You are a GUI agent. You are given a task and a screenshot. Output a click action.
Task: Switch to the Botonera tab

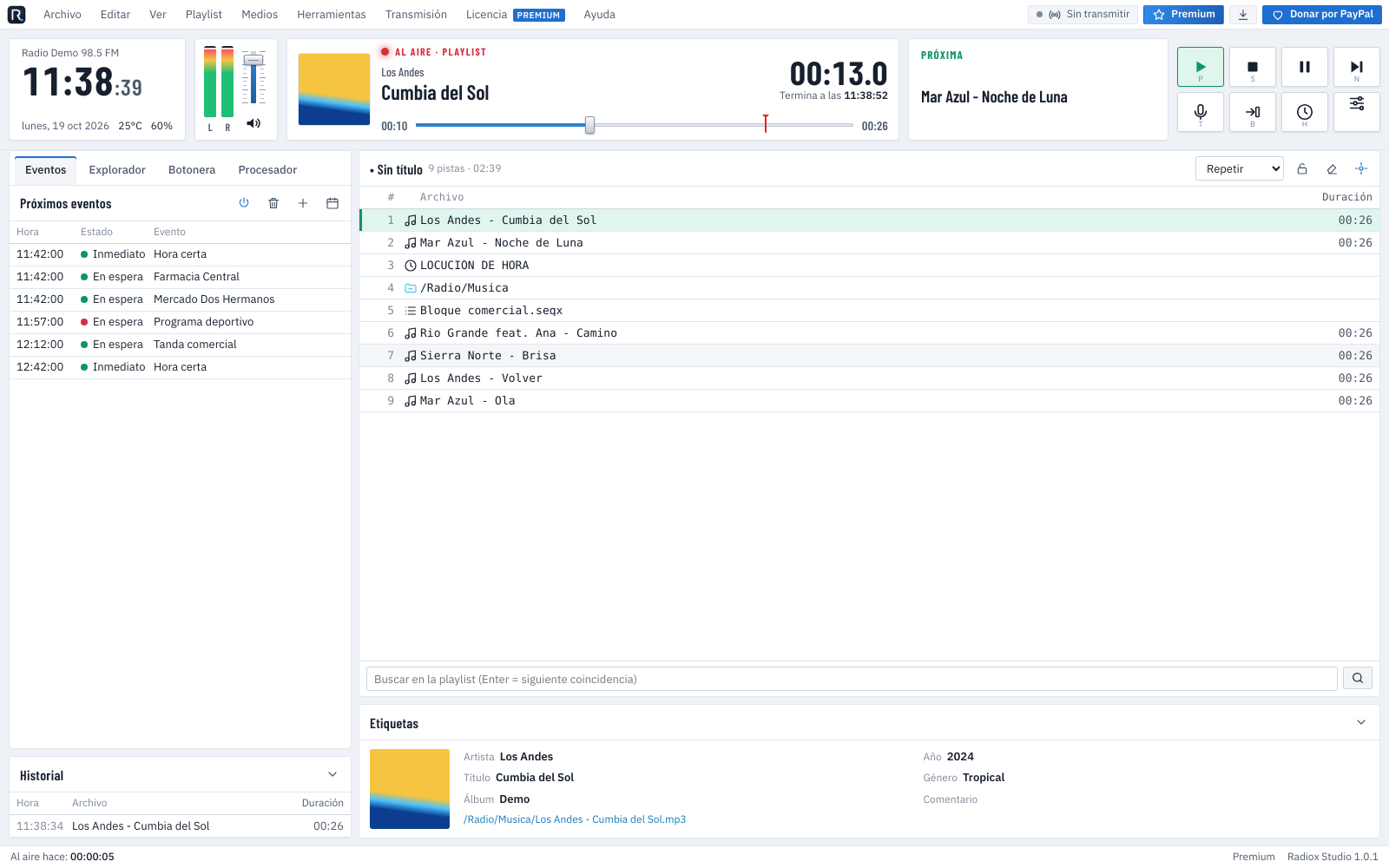pos(192,170)
